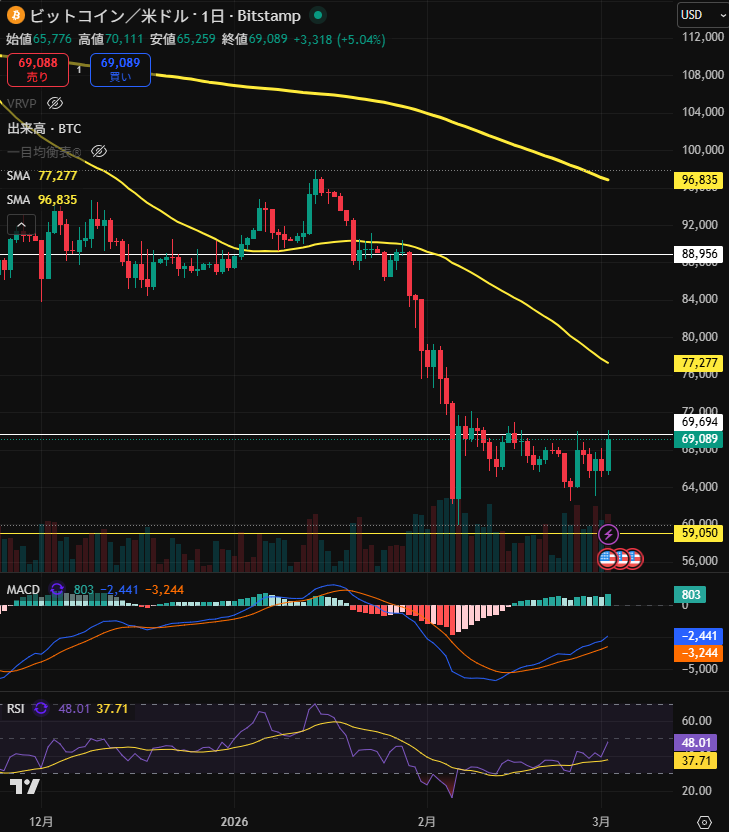Image resolution: width=729 pixels, height=832 pixels.
Task: Click the green market status indicator
Action: pyautogui.click(x=317, y=15)
